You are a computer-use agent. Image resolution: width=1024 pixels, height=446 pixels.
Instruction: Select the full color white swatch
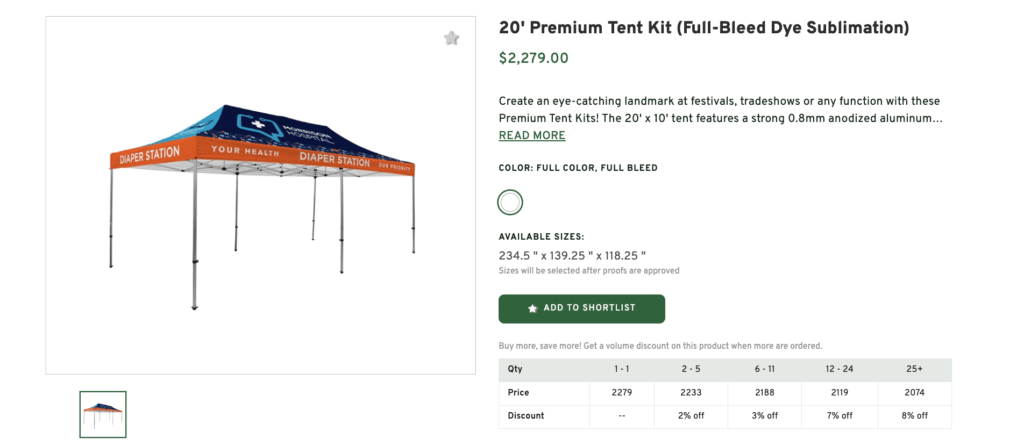pos(510,203)
